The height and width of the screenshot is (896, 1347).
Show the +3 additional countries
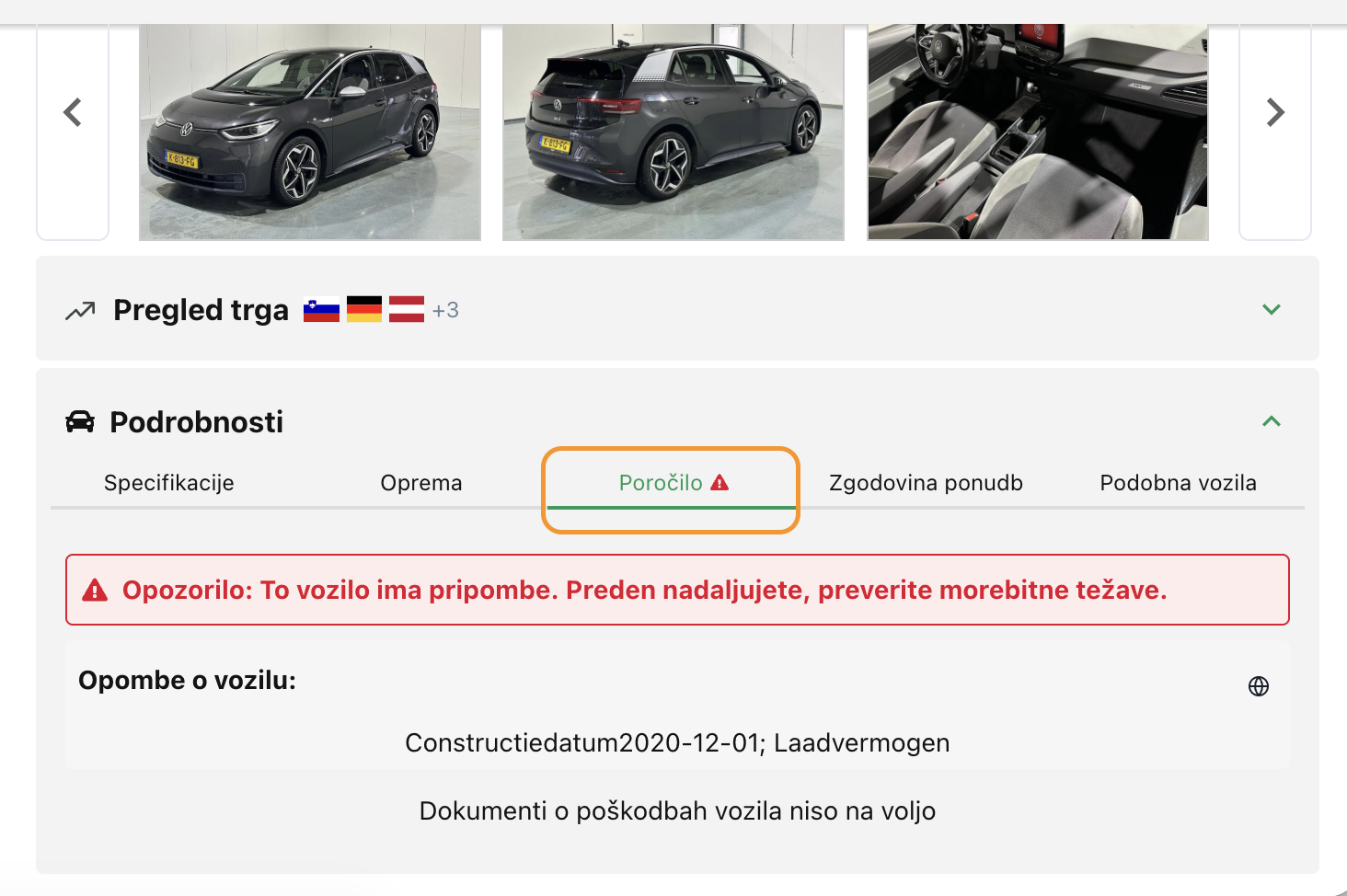(x=445, y=311)
